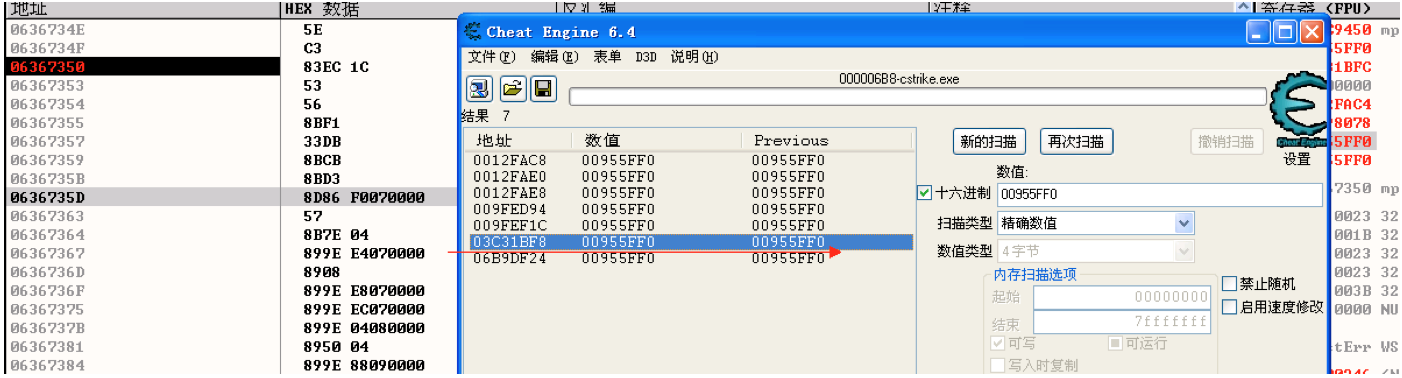Click the 再次扫描 button
The image size is (1402, 378).
[x=1076, y=141]
